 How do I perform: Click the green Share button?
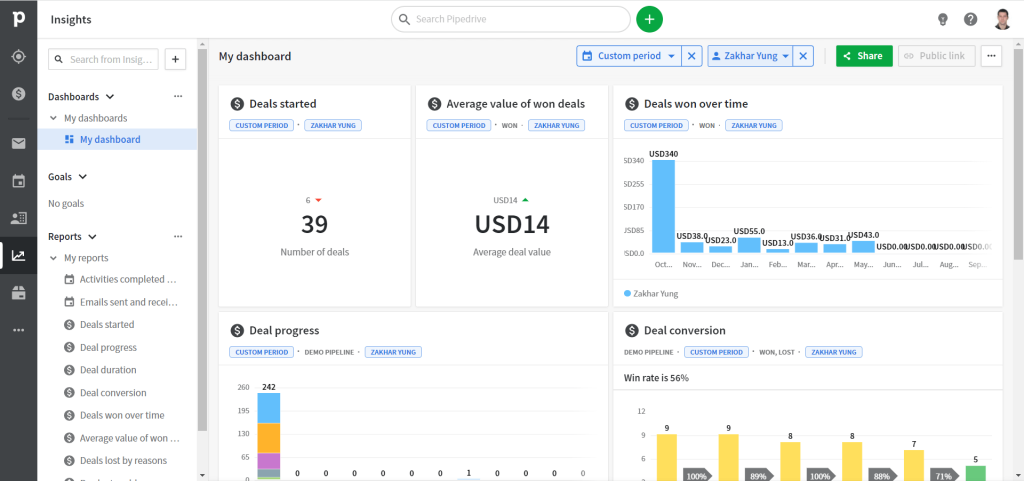tap(864, 56)
